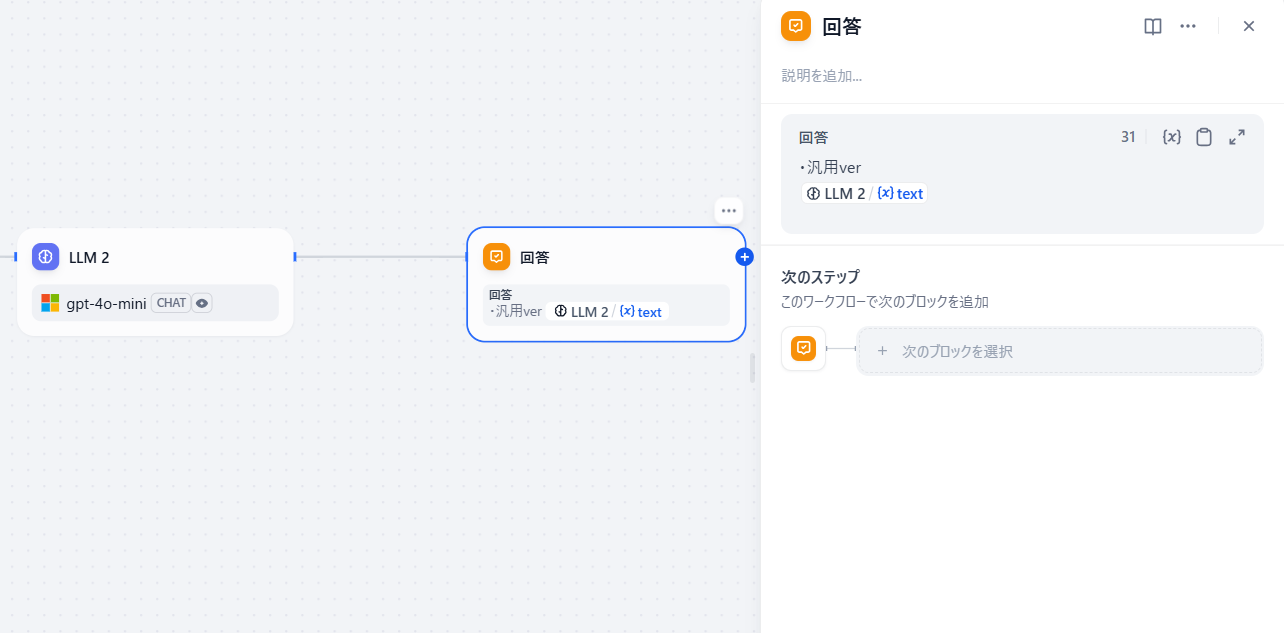Click the blue plus handle on 回答 node
This screenshot has width=1284, height=633.
[744, 257]
